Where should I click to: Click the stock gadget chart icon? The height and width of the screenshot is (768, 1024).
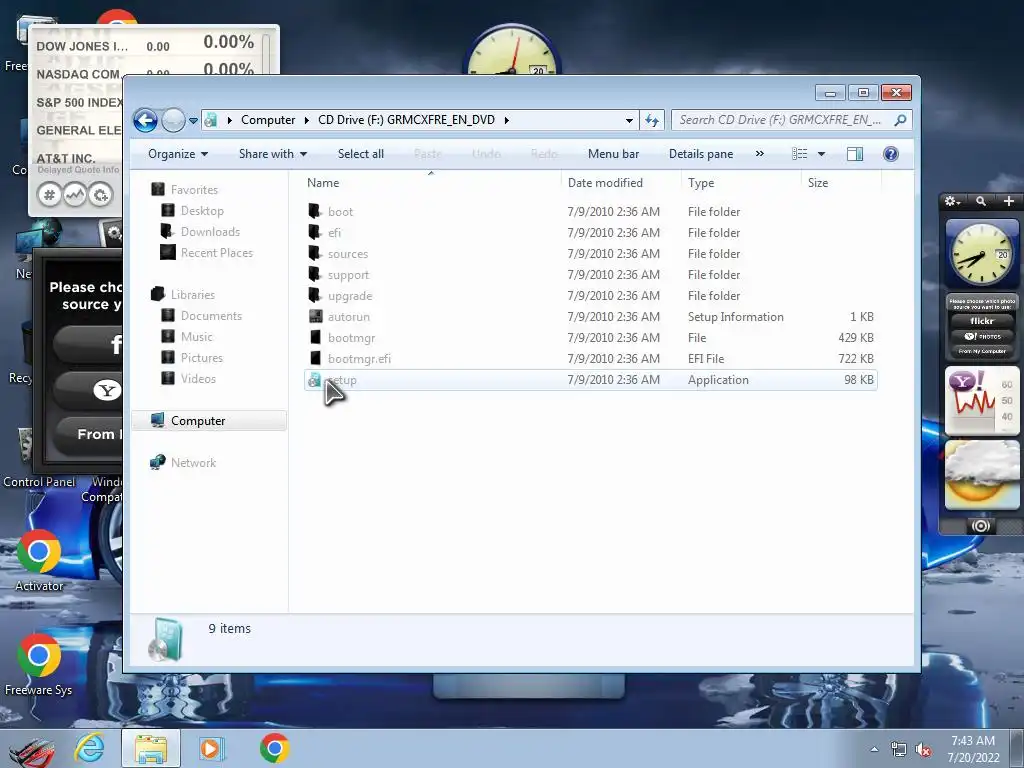point(74,195)
